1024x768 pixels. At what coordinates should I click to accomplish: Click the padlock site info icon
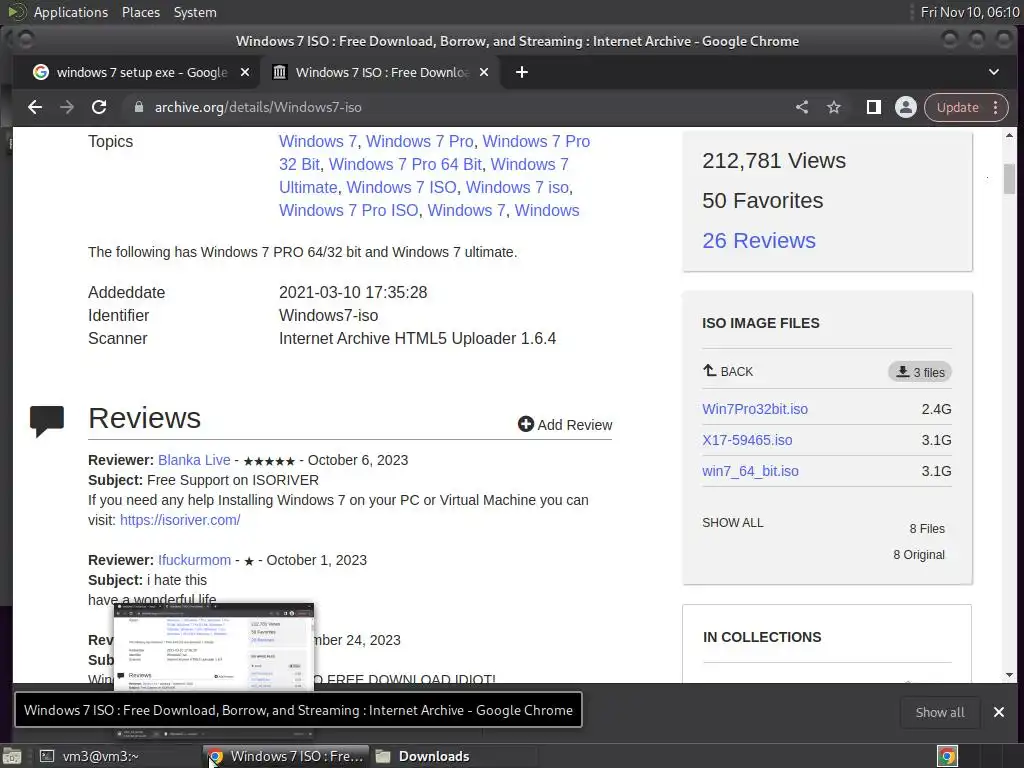(x=138, y=107)
